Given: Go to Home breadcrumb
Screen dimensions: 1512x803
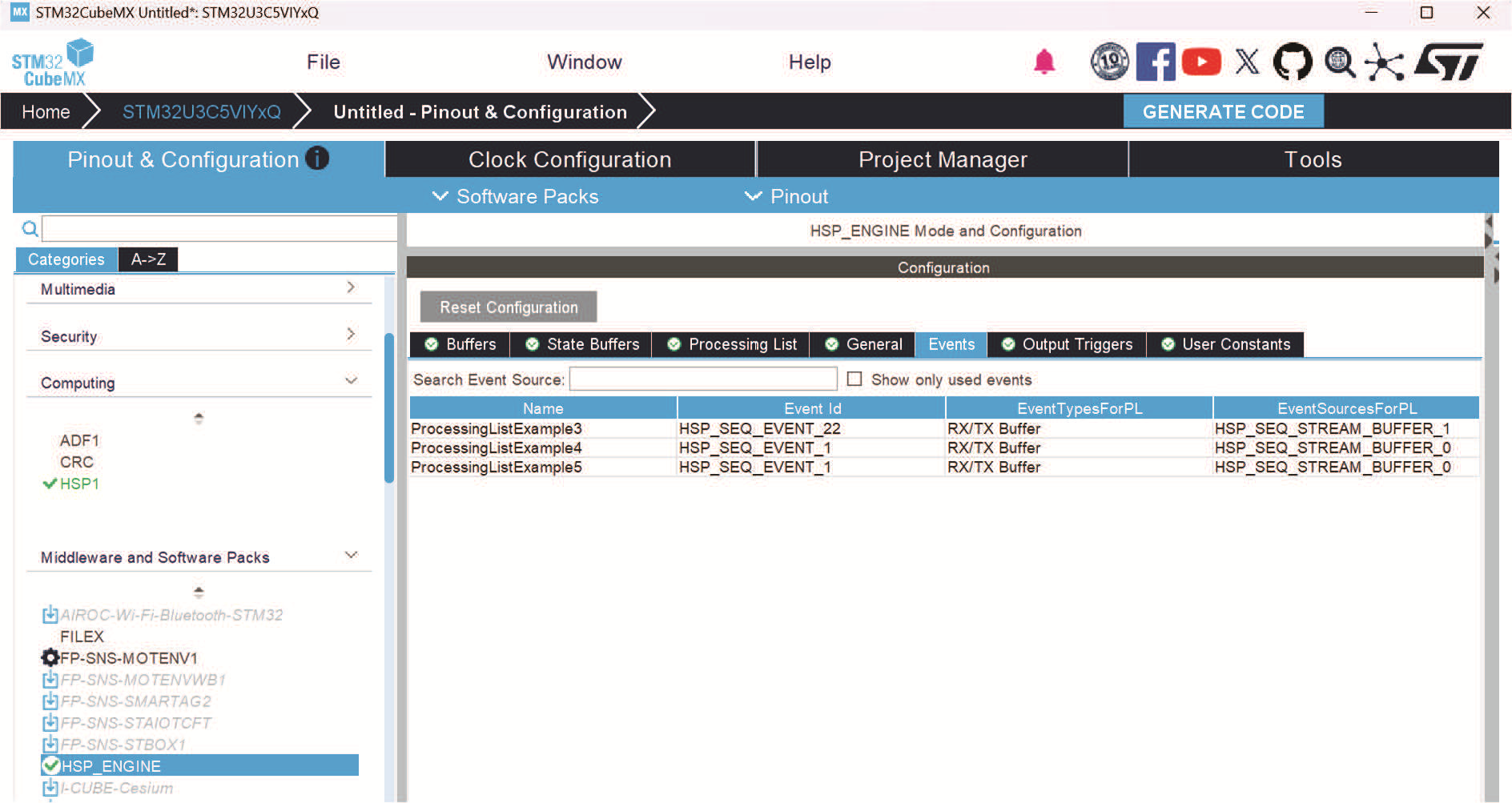Looking at the screenshot, I should click(x=46, y=112).
